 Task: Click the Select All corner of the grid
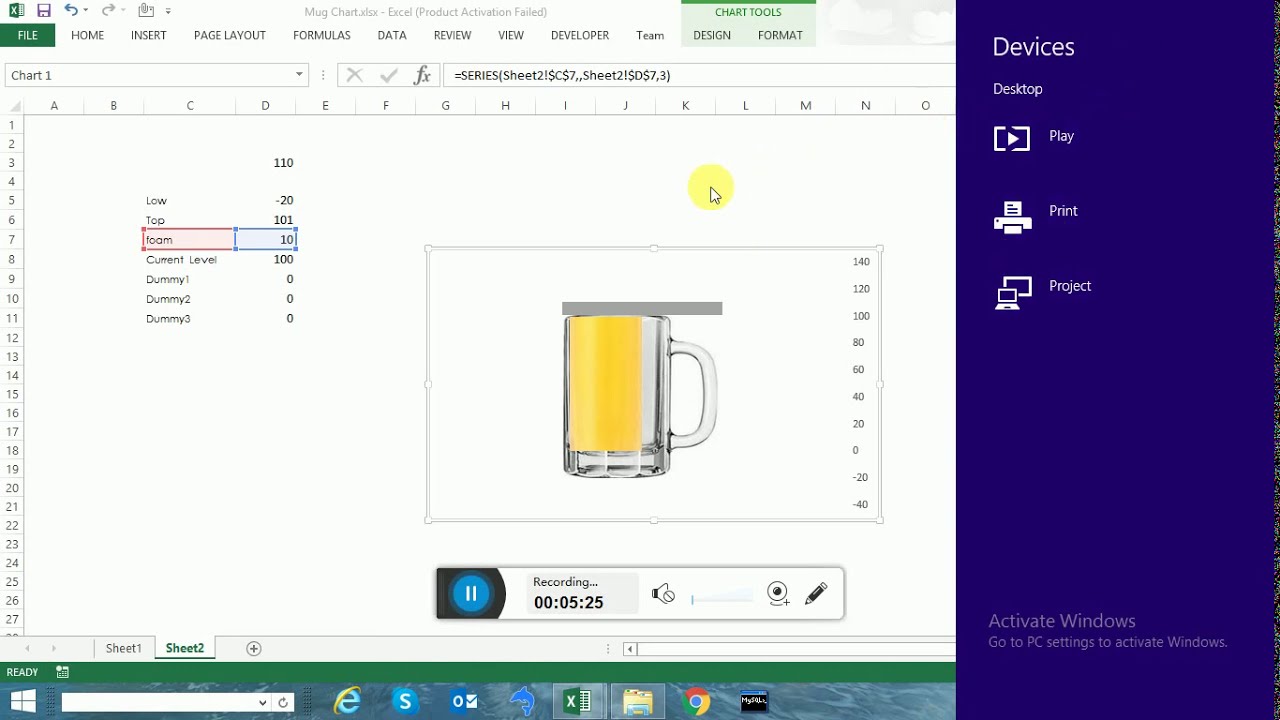pyautogui.click(x=14, y=105)
